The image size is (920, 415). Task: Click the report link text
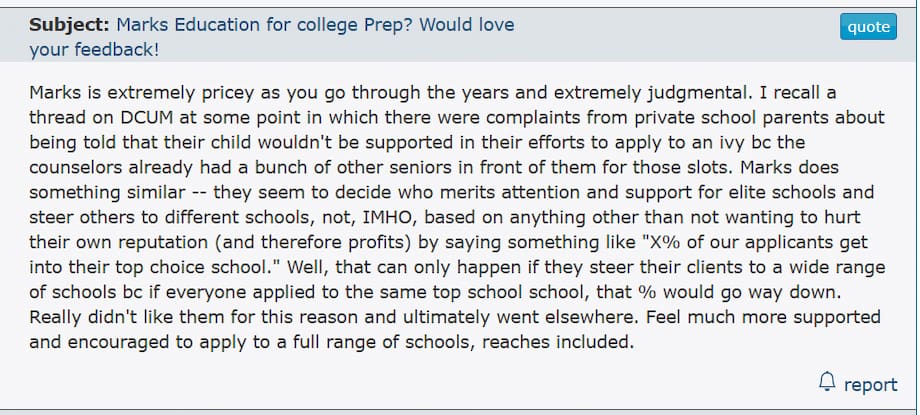tap(870, 384)
